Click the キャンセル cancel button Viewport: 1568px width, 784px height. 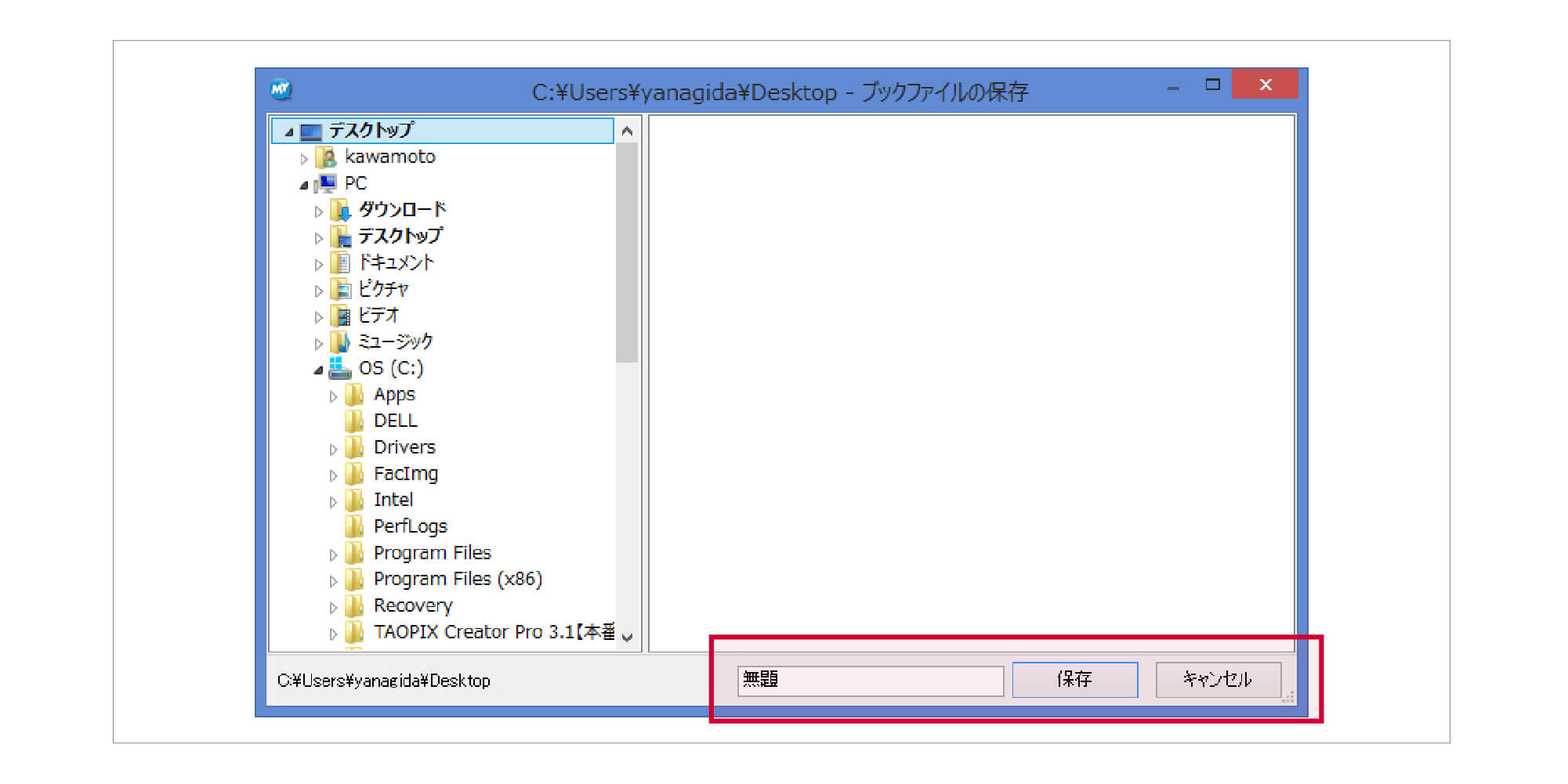pos(1219,680)
